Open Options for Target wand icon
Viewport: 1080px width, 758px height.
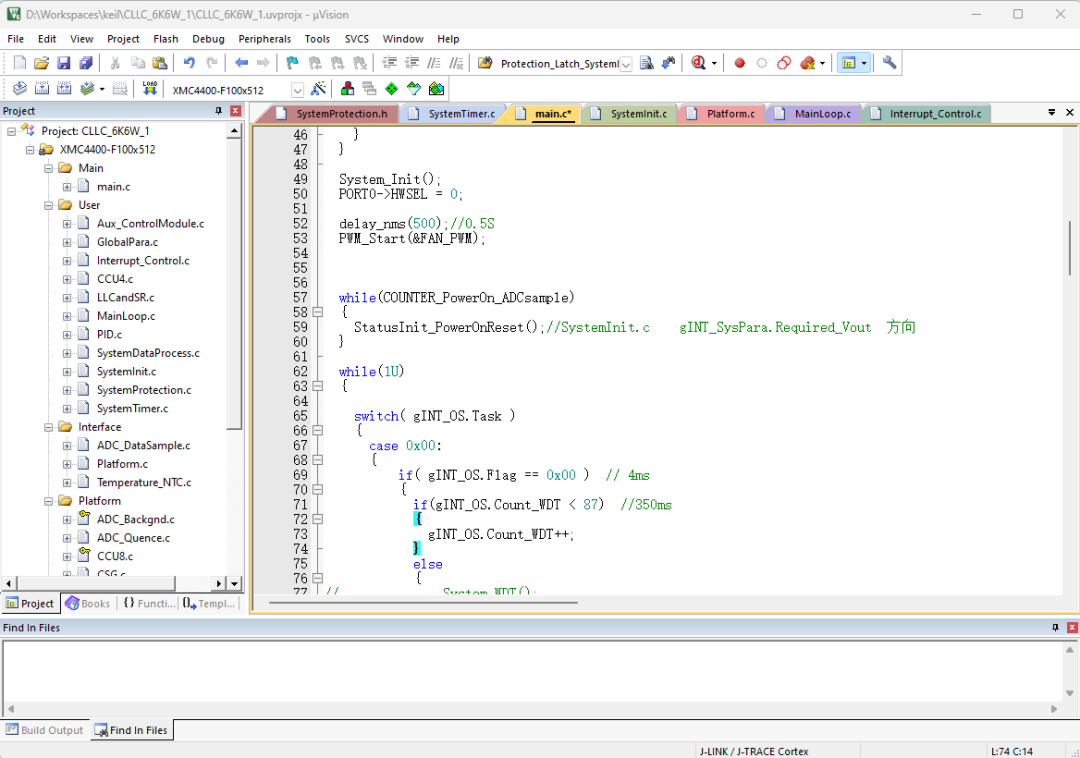coord(318,89)
